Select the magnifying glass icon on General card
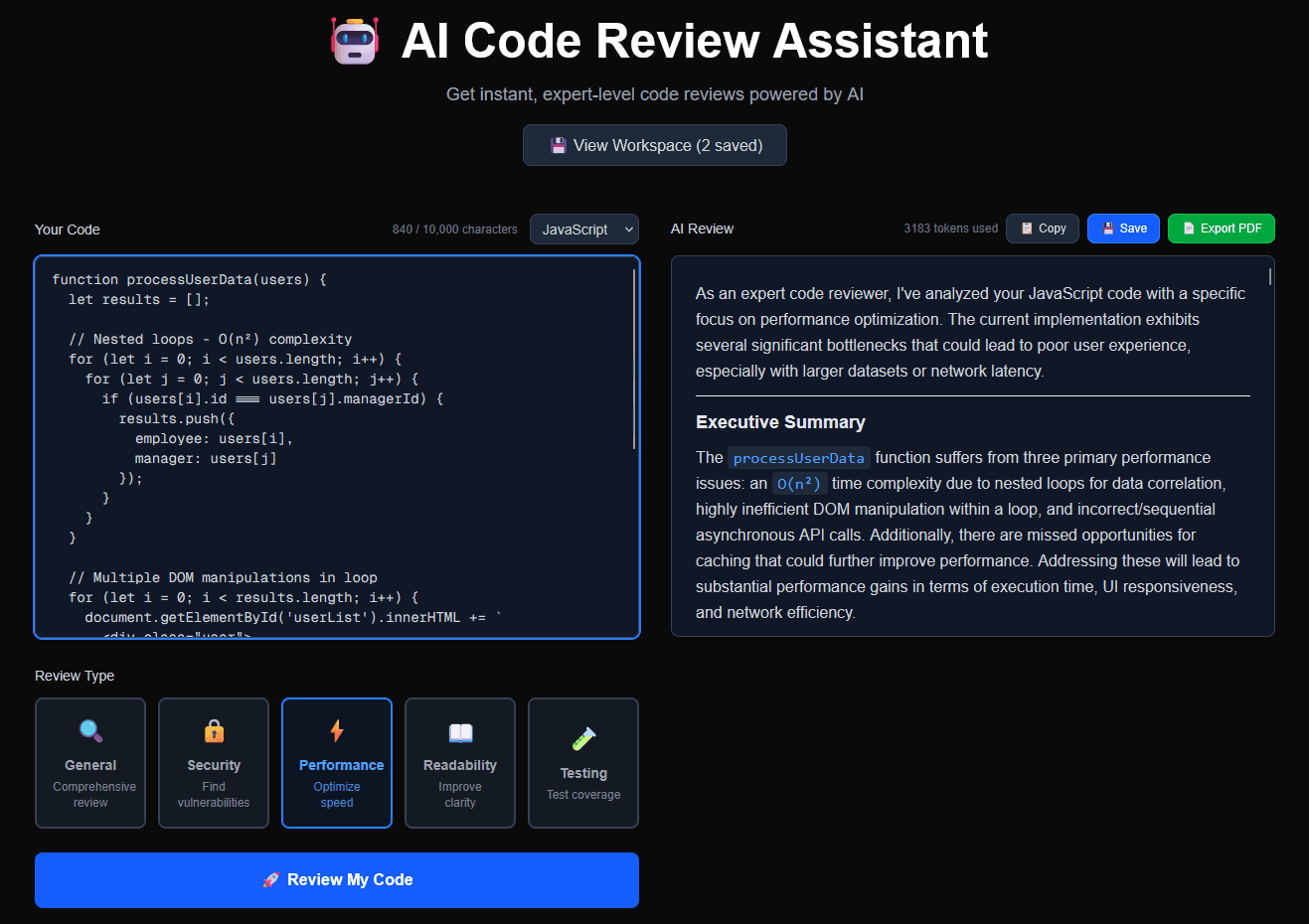The image size is (1309, 924). pos(89,732)
